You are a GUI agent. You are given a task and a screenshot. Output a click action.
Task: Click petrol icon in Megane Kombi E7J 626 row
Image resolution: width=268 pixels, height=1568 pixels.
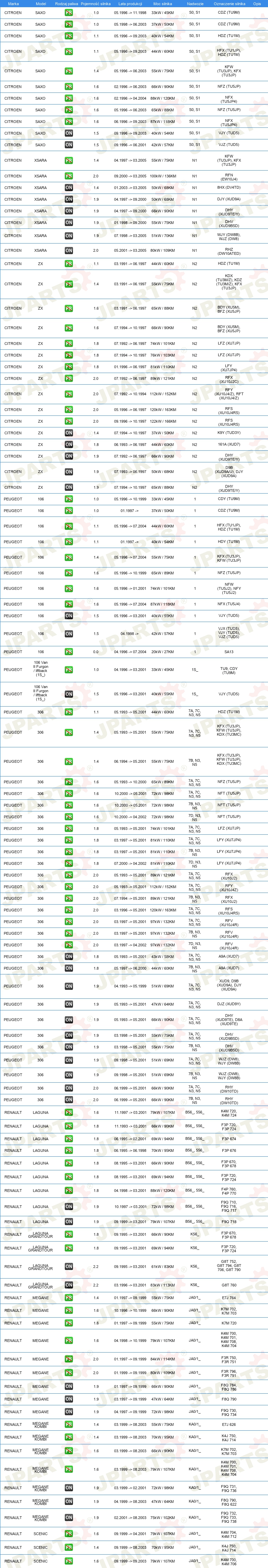(69, 1424)
